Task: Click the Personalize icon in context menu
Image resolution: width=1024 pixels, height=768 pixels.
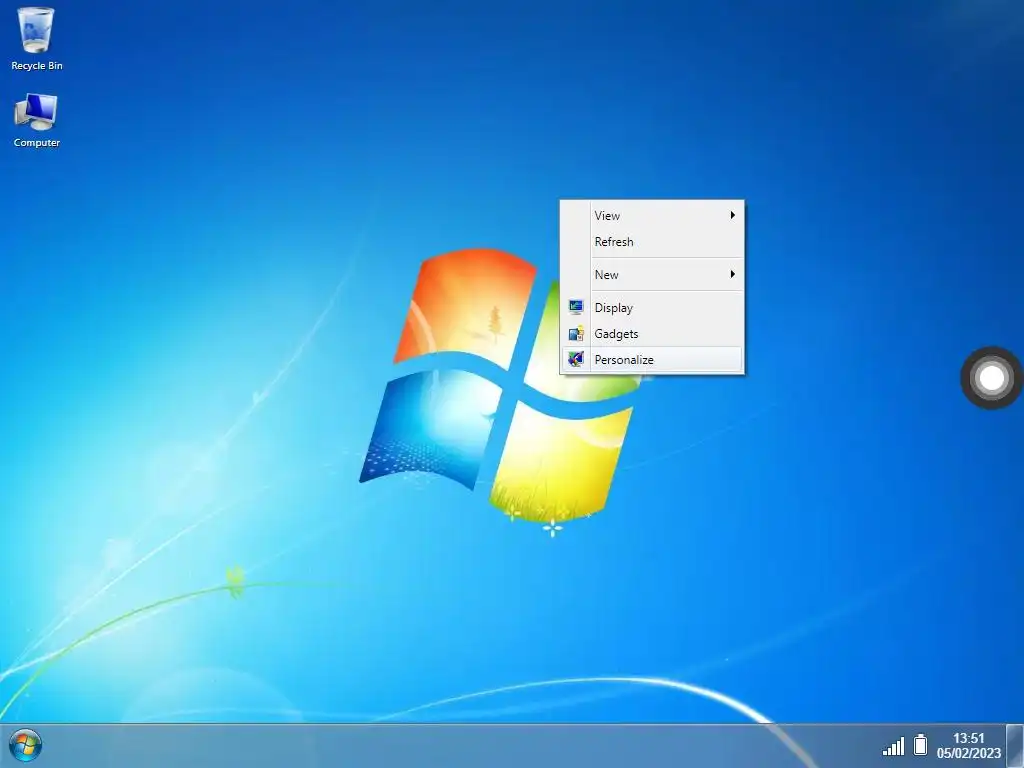Action: pyautogui.click(x=575, y=359)
